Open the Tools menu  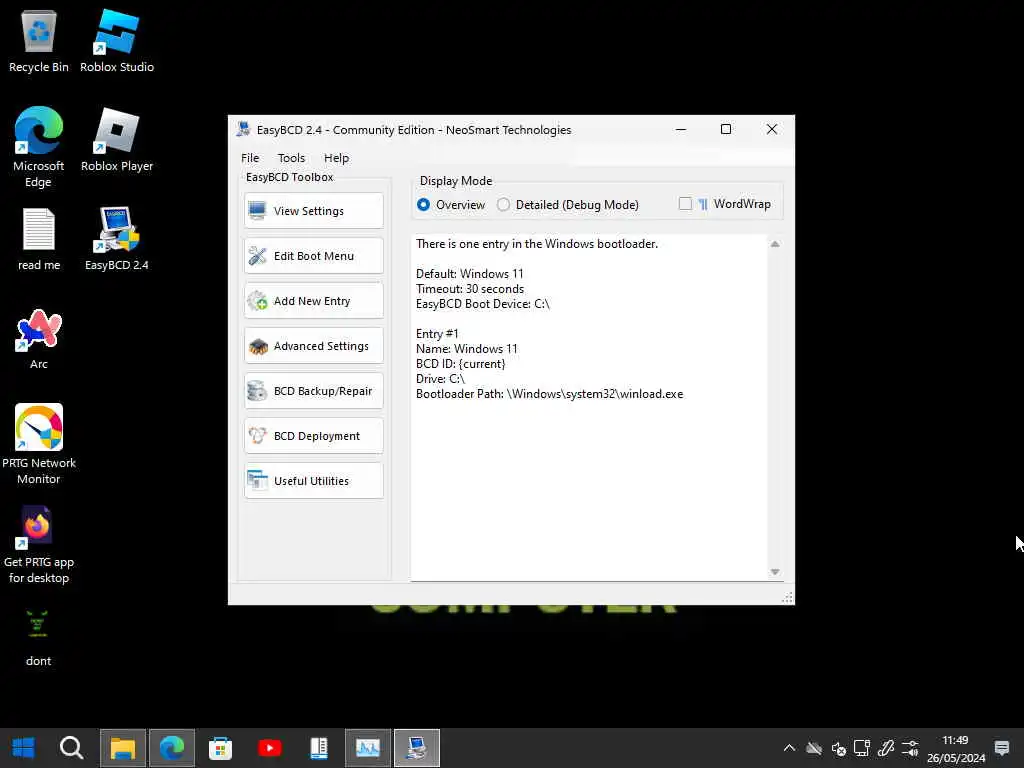(291, 158)
